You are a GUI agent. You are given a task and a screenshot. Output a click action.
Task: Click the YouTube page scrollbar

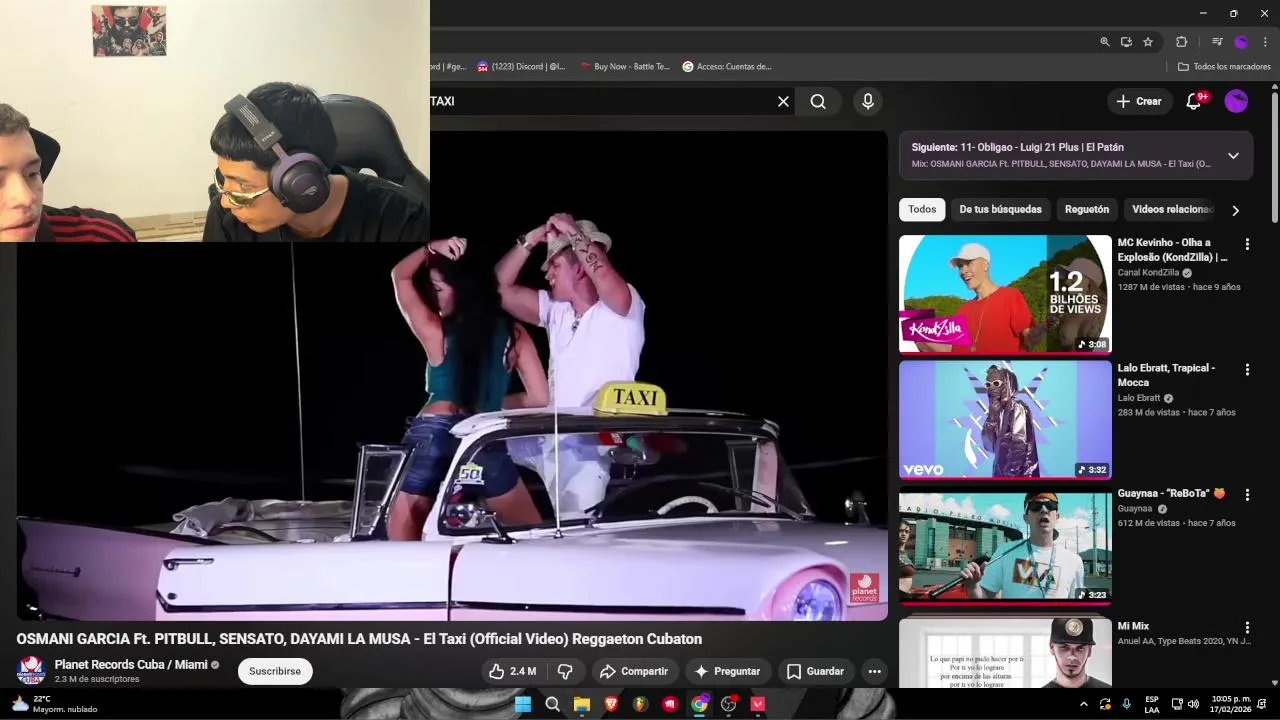[x=1274, y=160]
